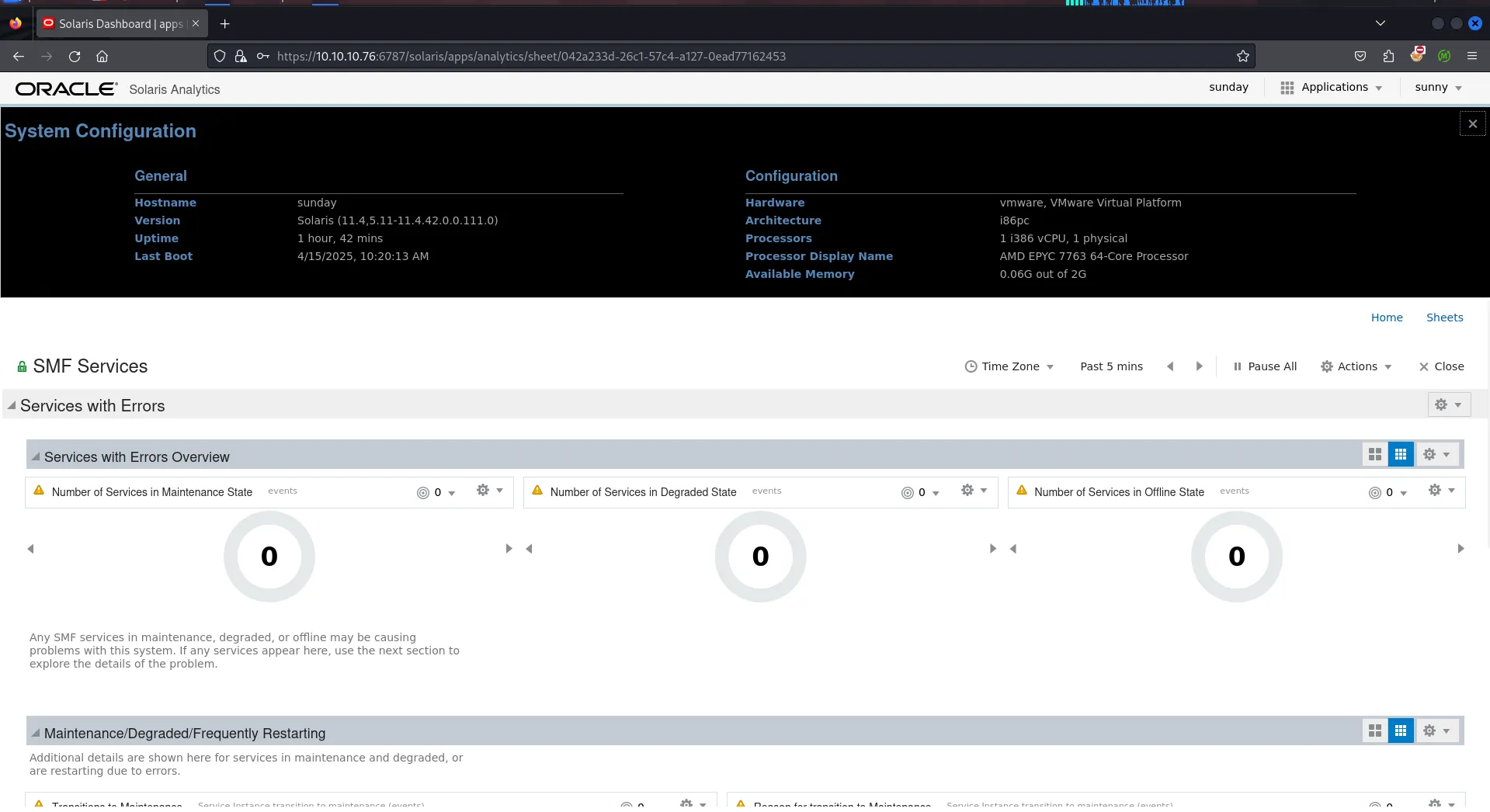
Task: Click the Maintenance State donut gauge
Action: [269, 557]
